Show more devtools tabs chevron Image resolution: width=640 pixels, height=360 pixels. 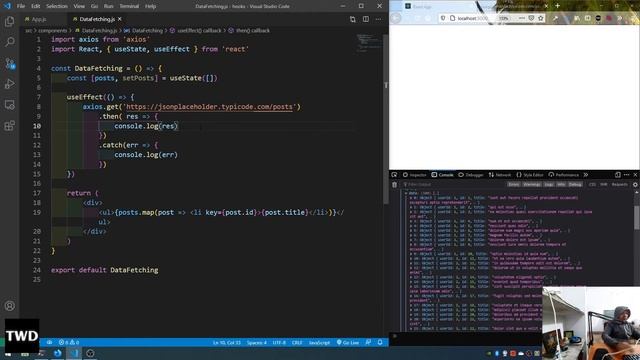[586, 175]
